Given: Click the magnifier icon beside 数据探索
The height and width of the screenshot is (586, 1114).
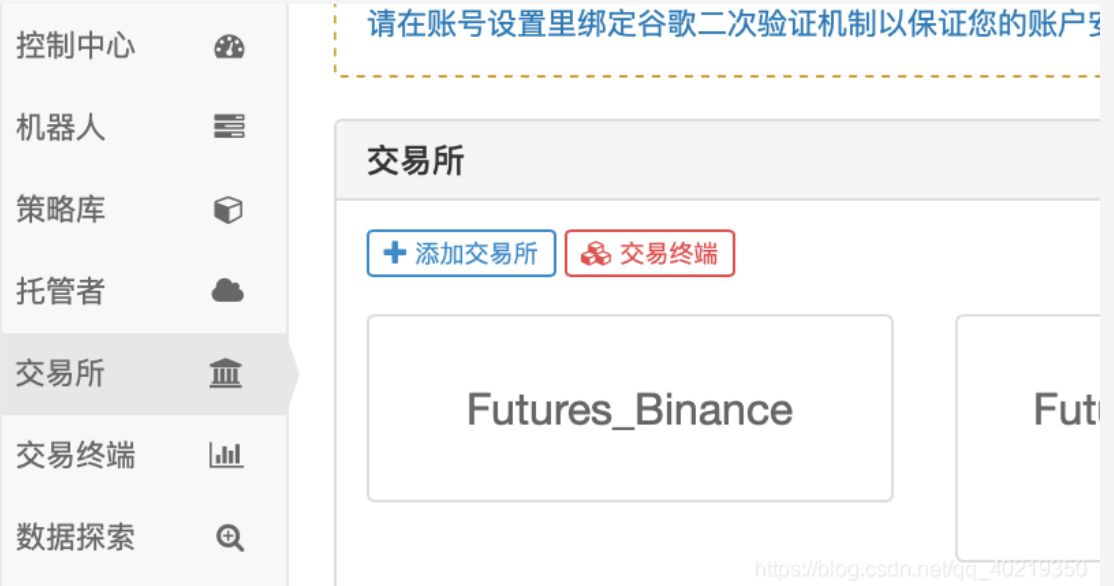Looking at the screenshot, I should (230, 538).
